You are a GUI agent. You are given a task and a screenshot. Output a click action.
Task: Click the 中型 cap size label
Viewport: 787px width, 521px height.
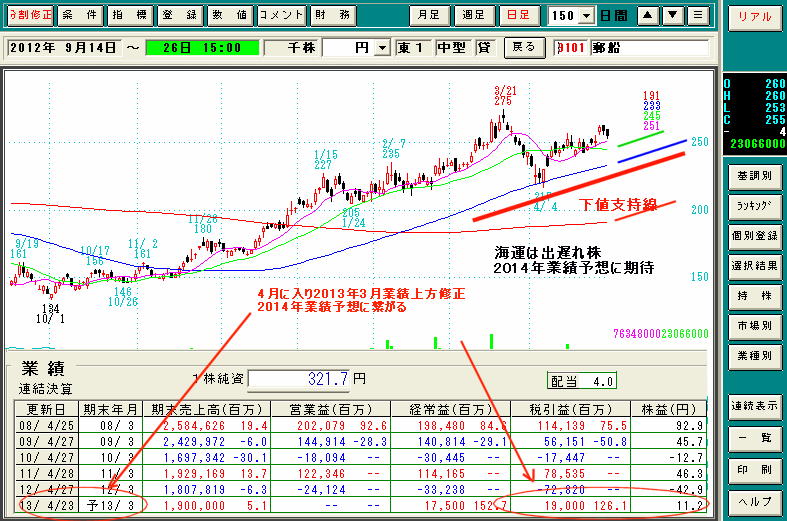pos(453,48)
